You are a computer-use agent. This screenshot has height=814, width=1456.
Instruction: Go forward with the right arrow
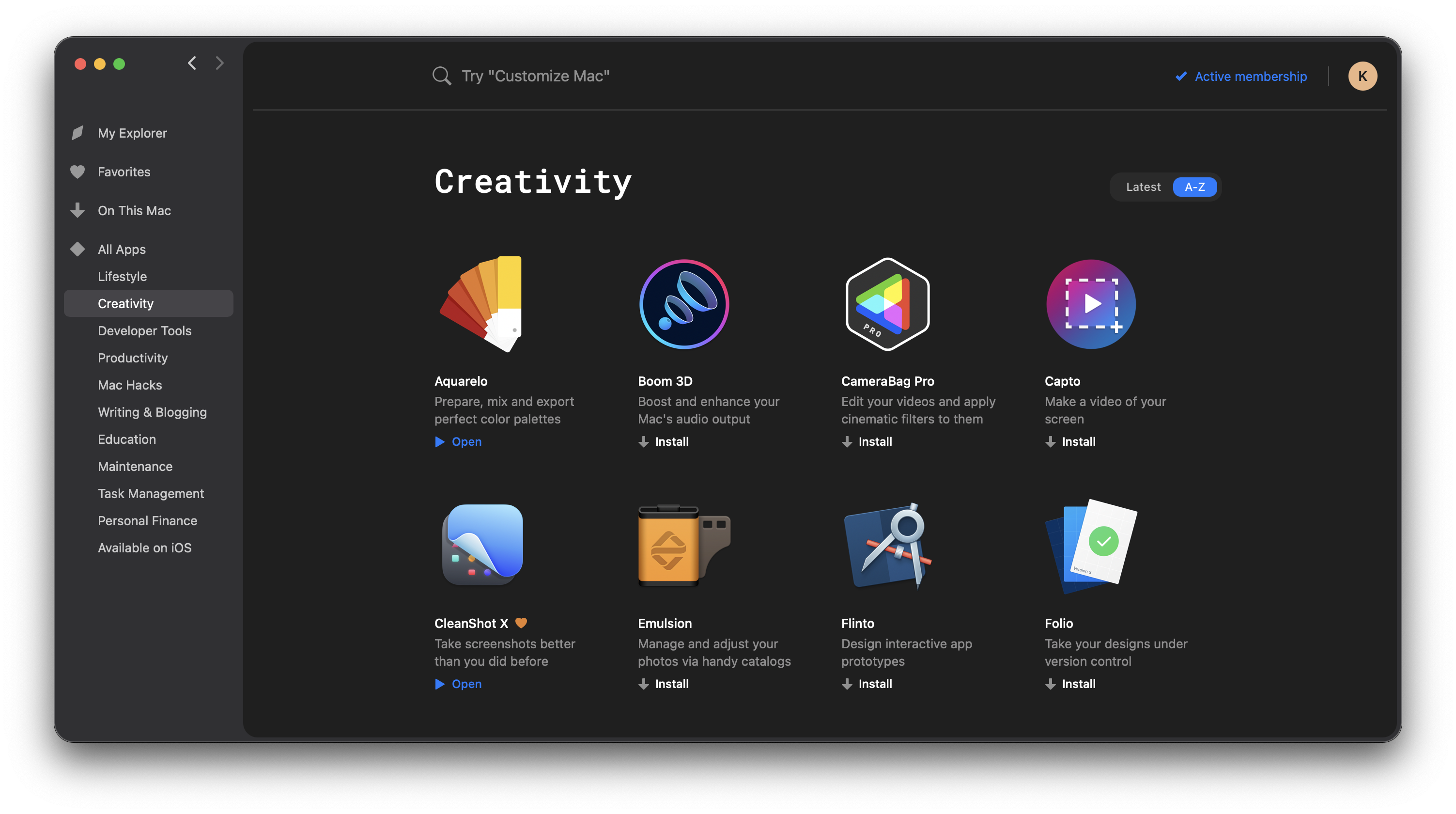click(x=220, y=63)
